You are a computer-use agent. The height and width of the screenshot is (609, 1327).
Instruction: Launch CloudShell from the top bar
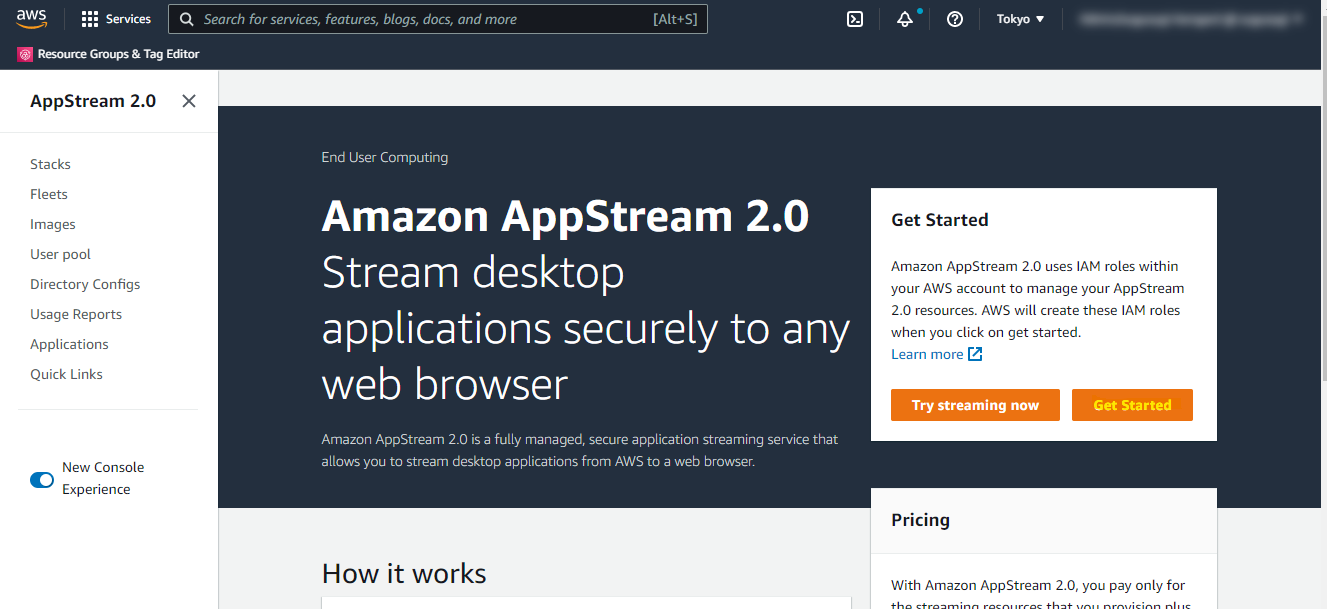tap(854, 18)
